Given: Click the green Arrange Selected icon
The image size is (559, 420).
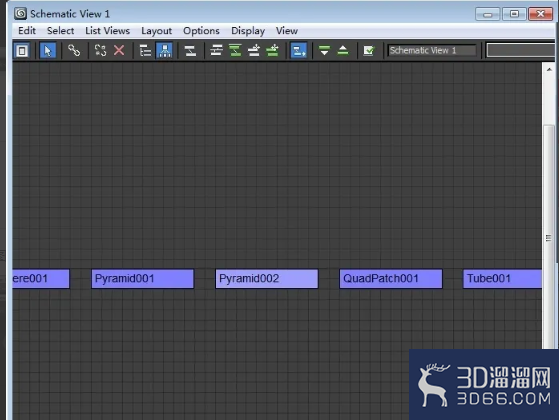Looking at the screenshot, I should click(235, 51).
